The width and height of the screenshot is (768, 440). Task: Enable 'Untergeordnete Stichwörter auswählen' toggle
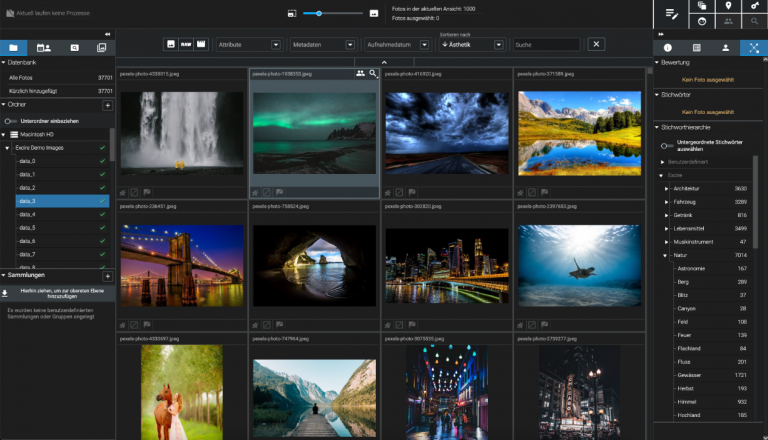[668, 144]
